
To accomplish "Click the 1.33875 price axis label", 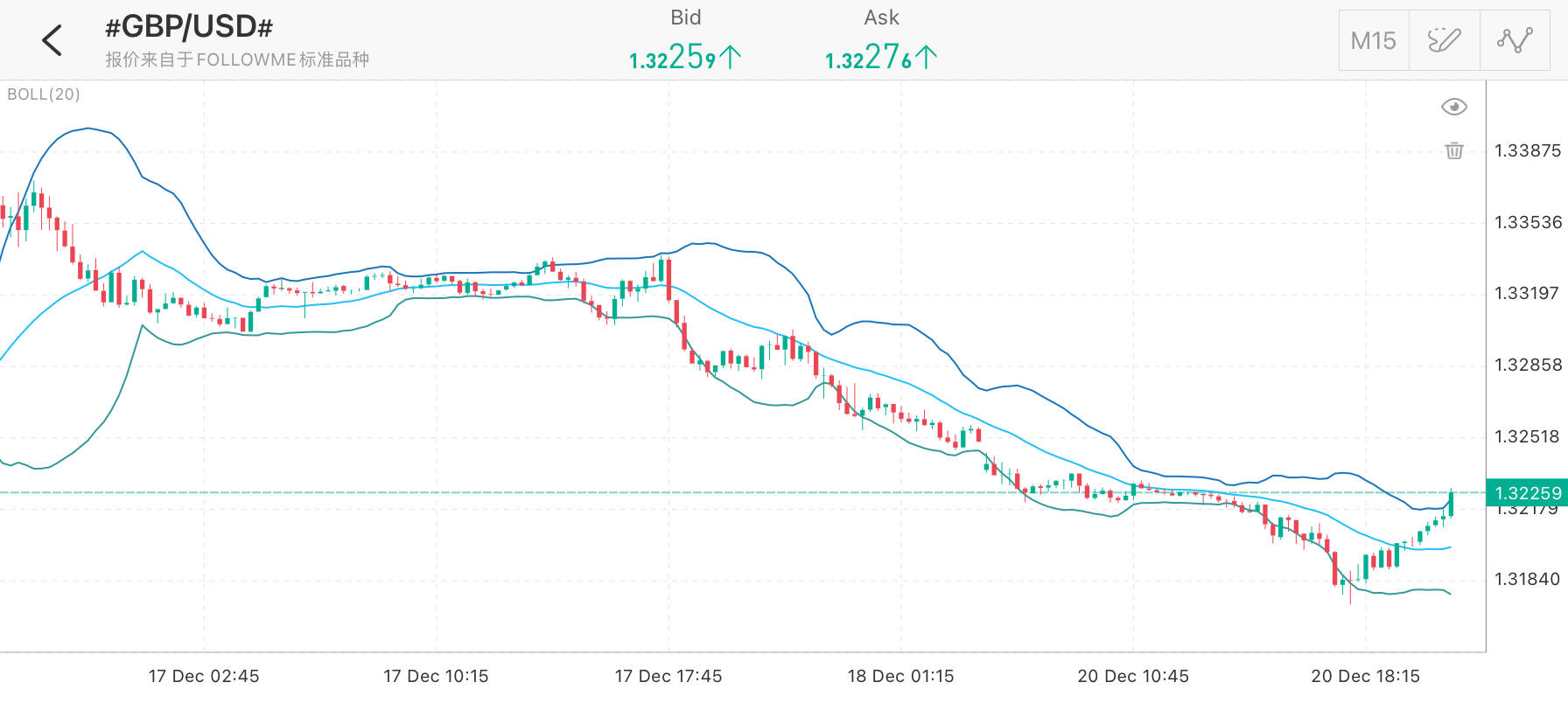I will click(1527, 150).
